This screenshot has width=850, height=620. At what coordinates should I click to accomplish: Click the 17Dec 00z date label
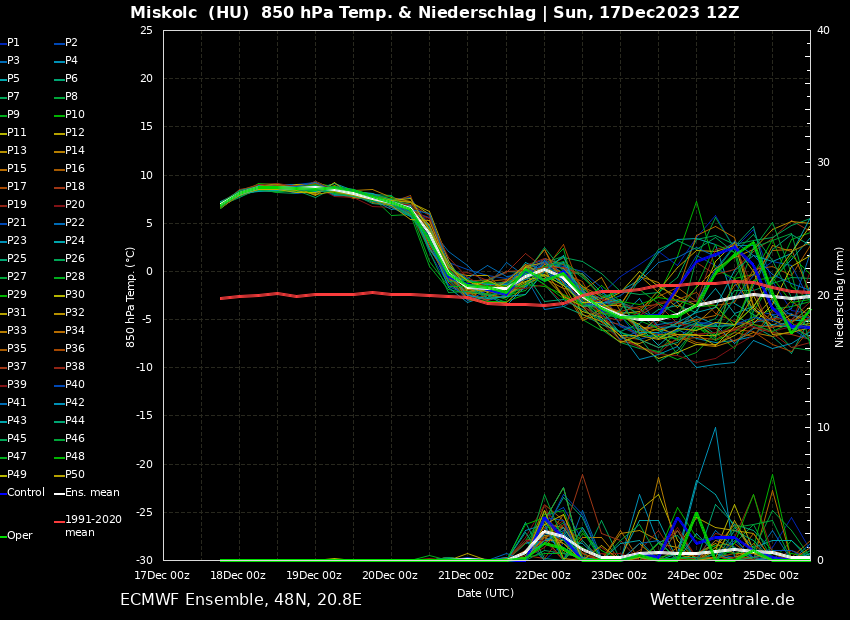point(162,575)
